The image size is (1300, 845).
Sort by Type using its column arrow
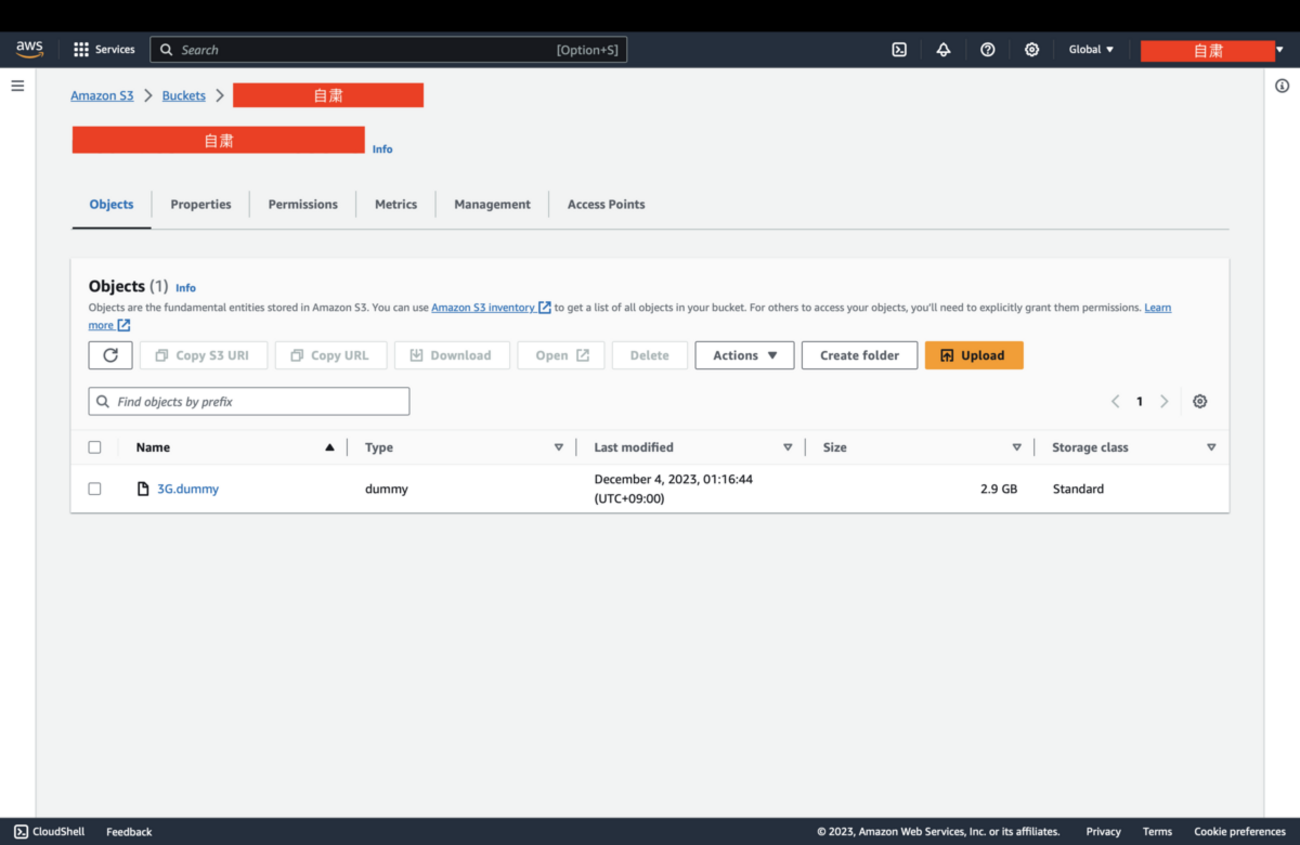[559, 447]
